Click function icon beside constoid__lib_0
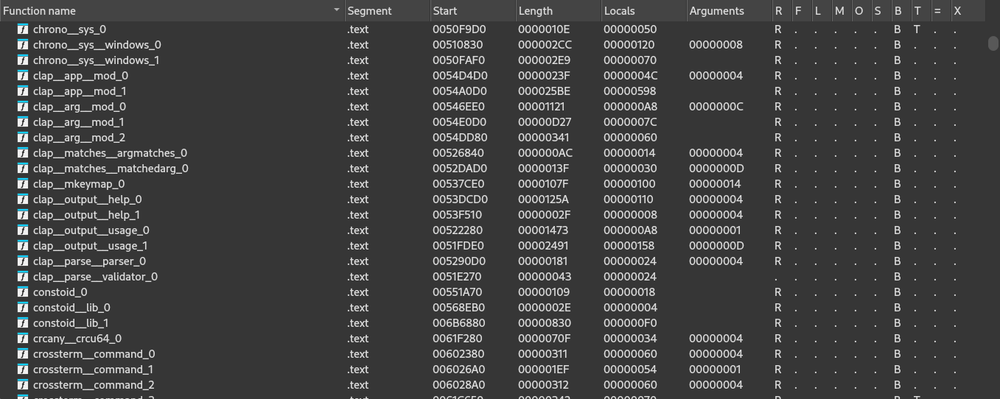Screen dimensions: 1000x399 point(23,307)
